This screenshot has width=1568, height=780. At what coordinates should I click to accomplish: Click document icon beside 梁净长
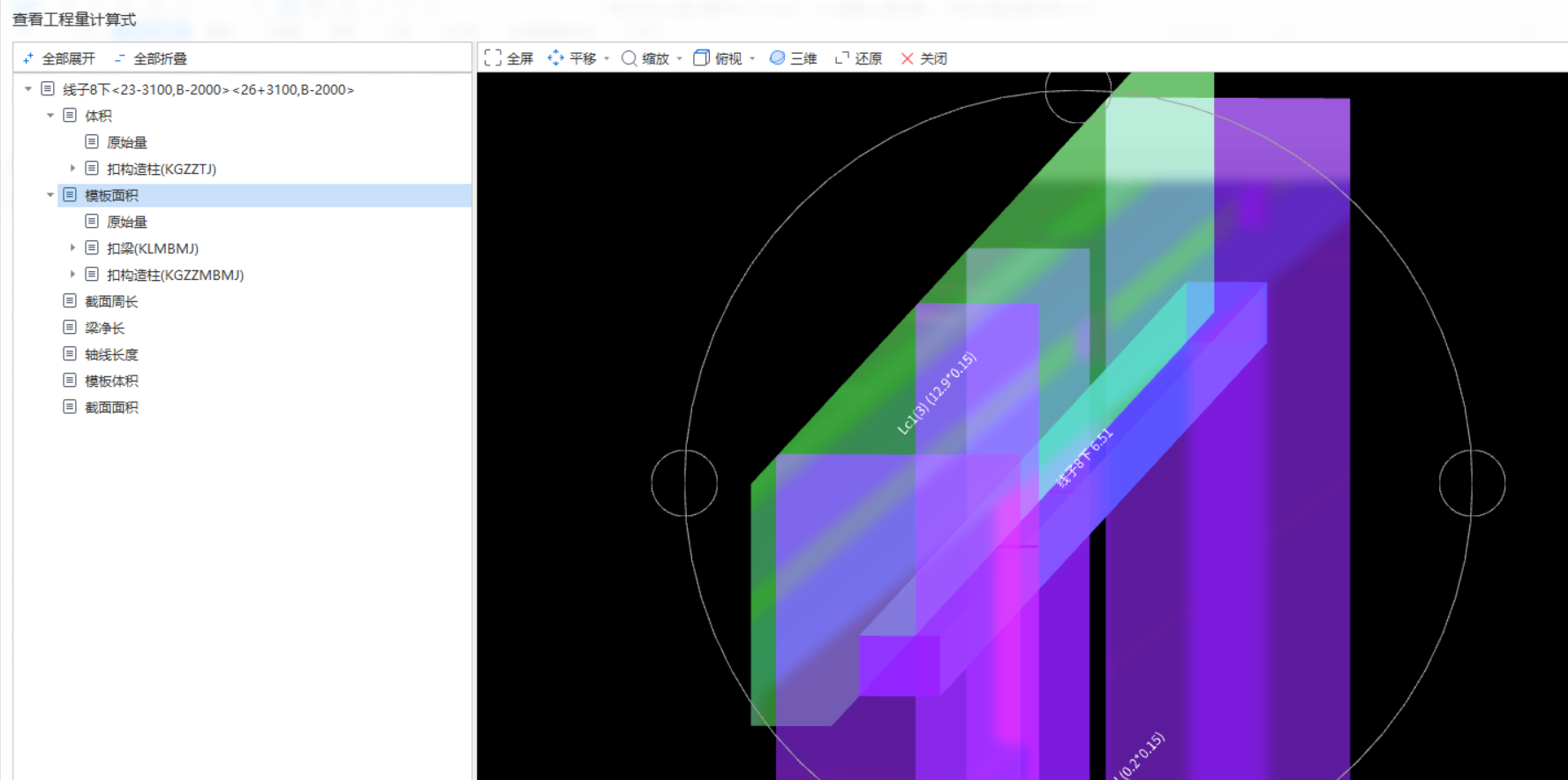[70, 327]
